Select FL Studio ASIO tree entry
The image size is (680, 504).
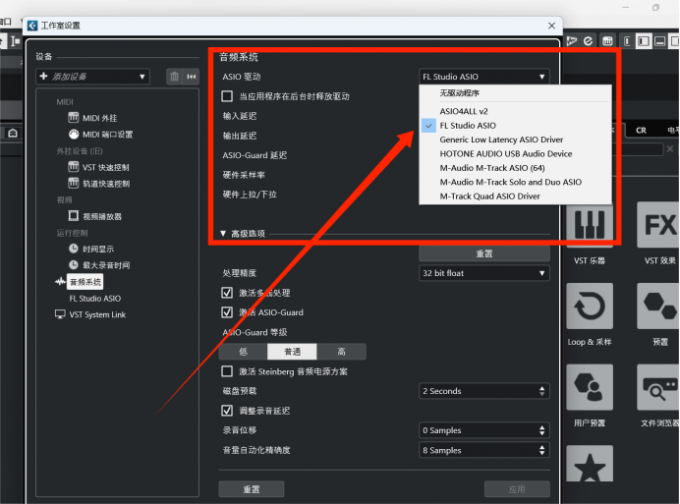coord(95,298)
